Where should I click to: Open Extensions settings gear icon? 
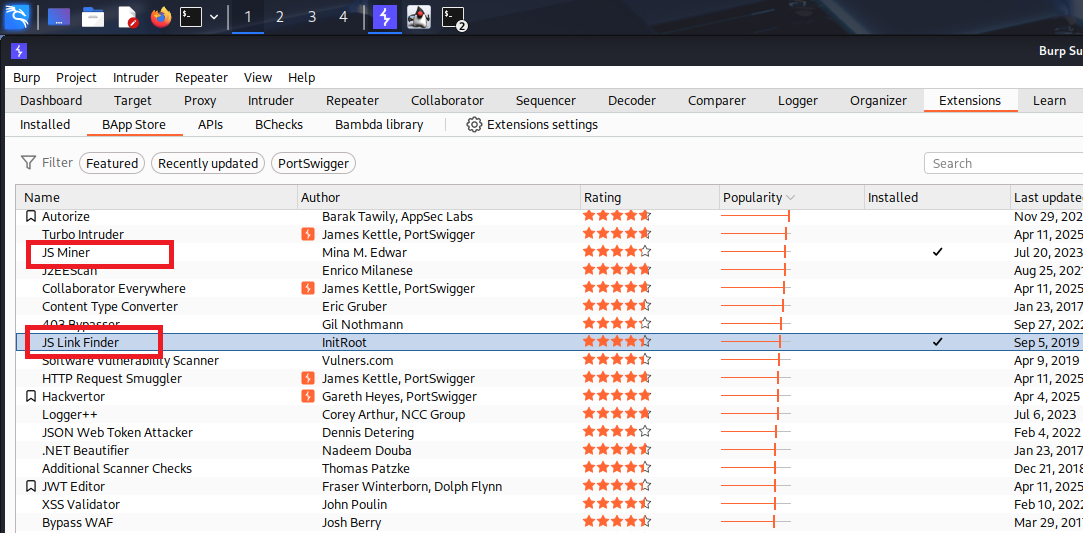tap(474, 125)
